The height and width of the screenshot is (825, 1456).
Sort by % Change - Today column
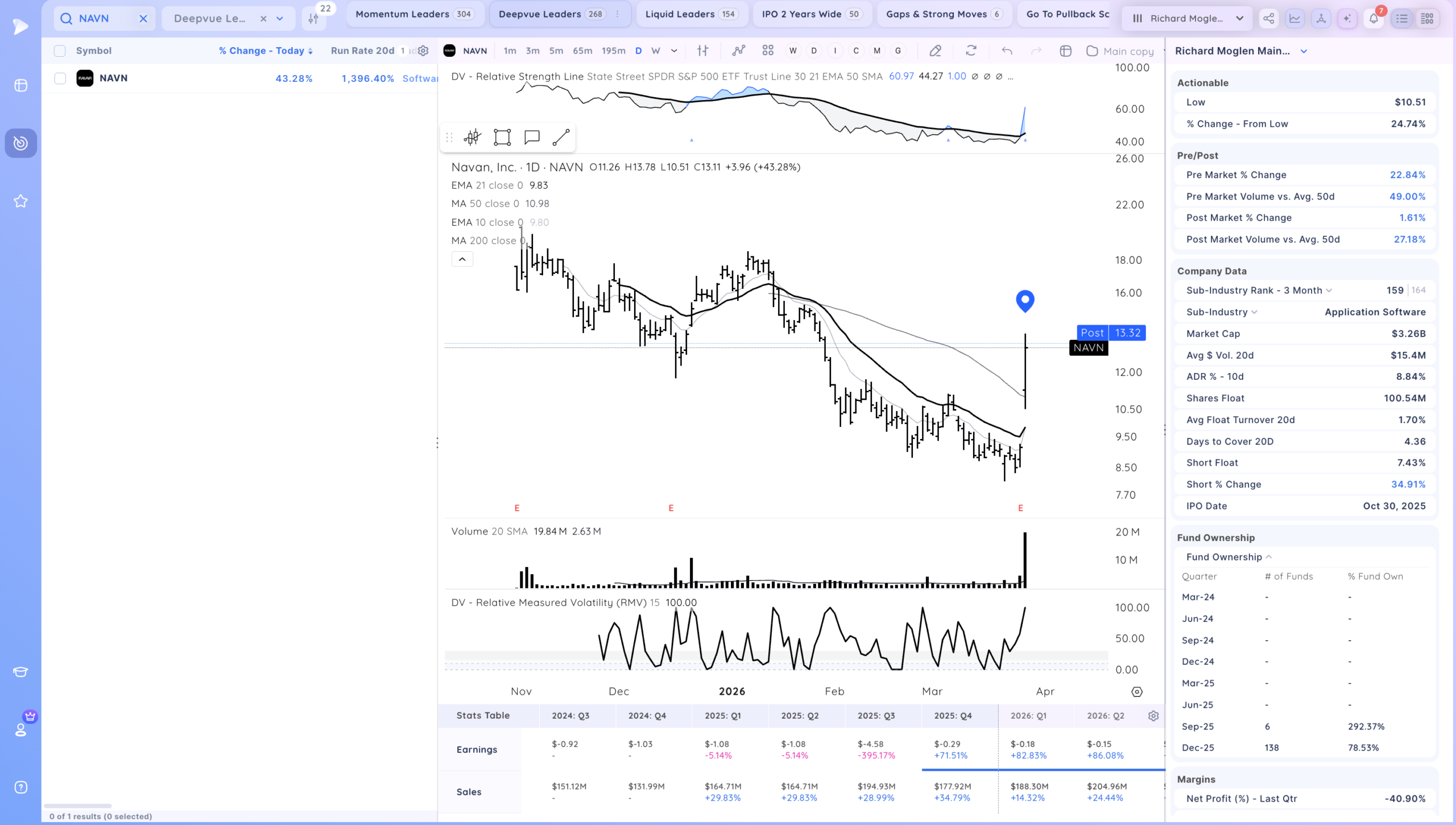tap(266, 51)
